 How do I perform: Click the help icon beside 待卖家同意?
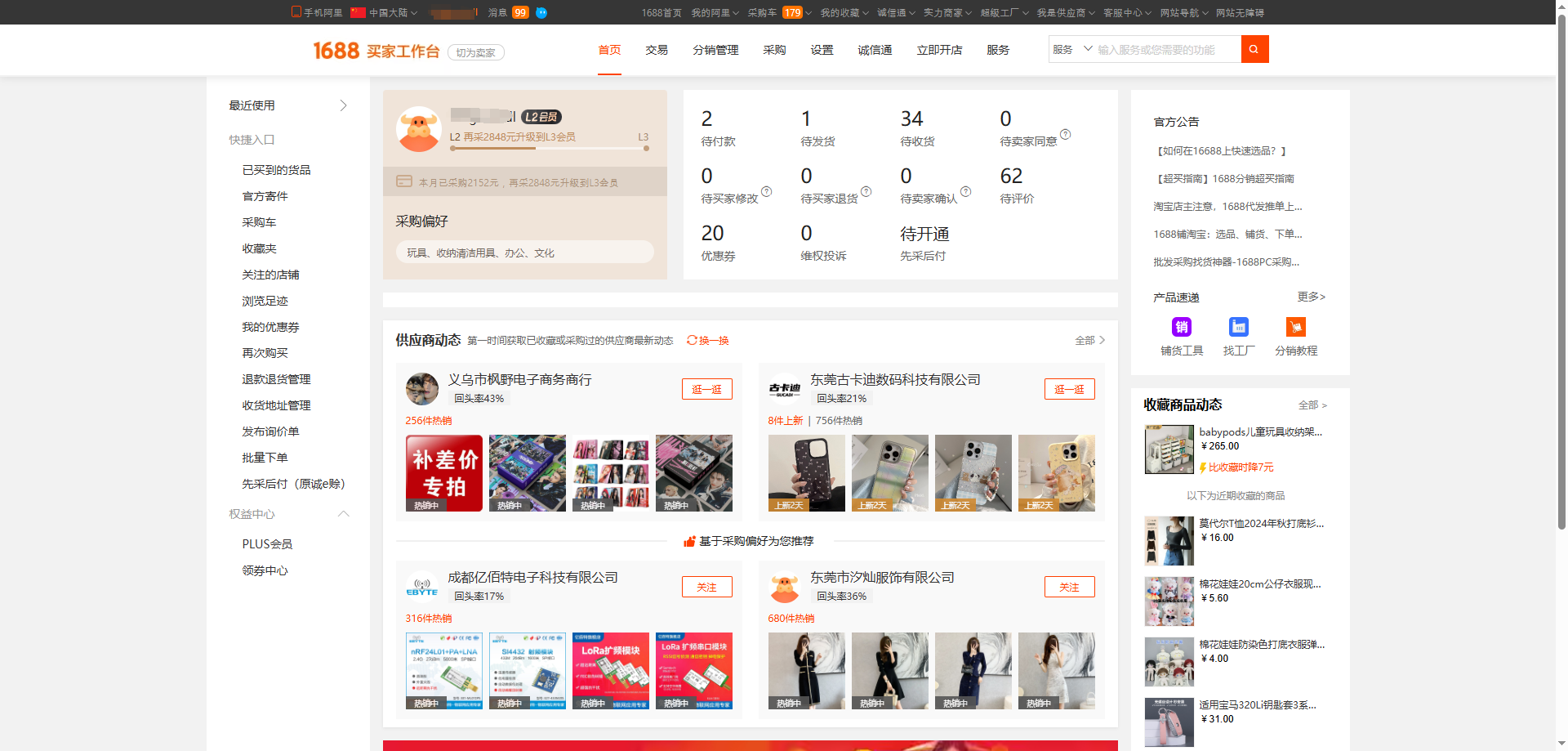coord(1065,135)
